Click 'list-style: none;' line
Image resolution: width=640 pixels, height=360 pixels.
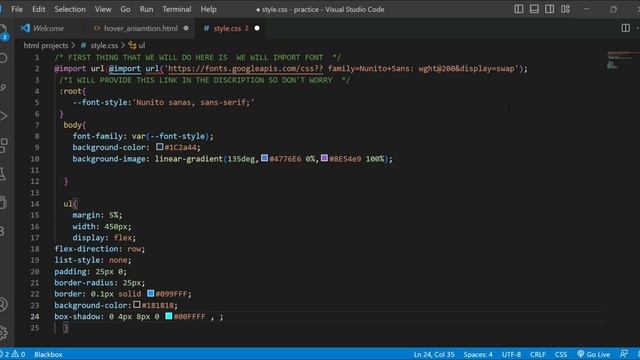click(93, 260)
